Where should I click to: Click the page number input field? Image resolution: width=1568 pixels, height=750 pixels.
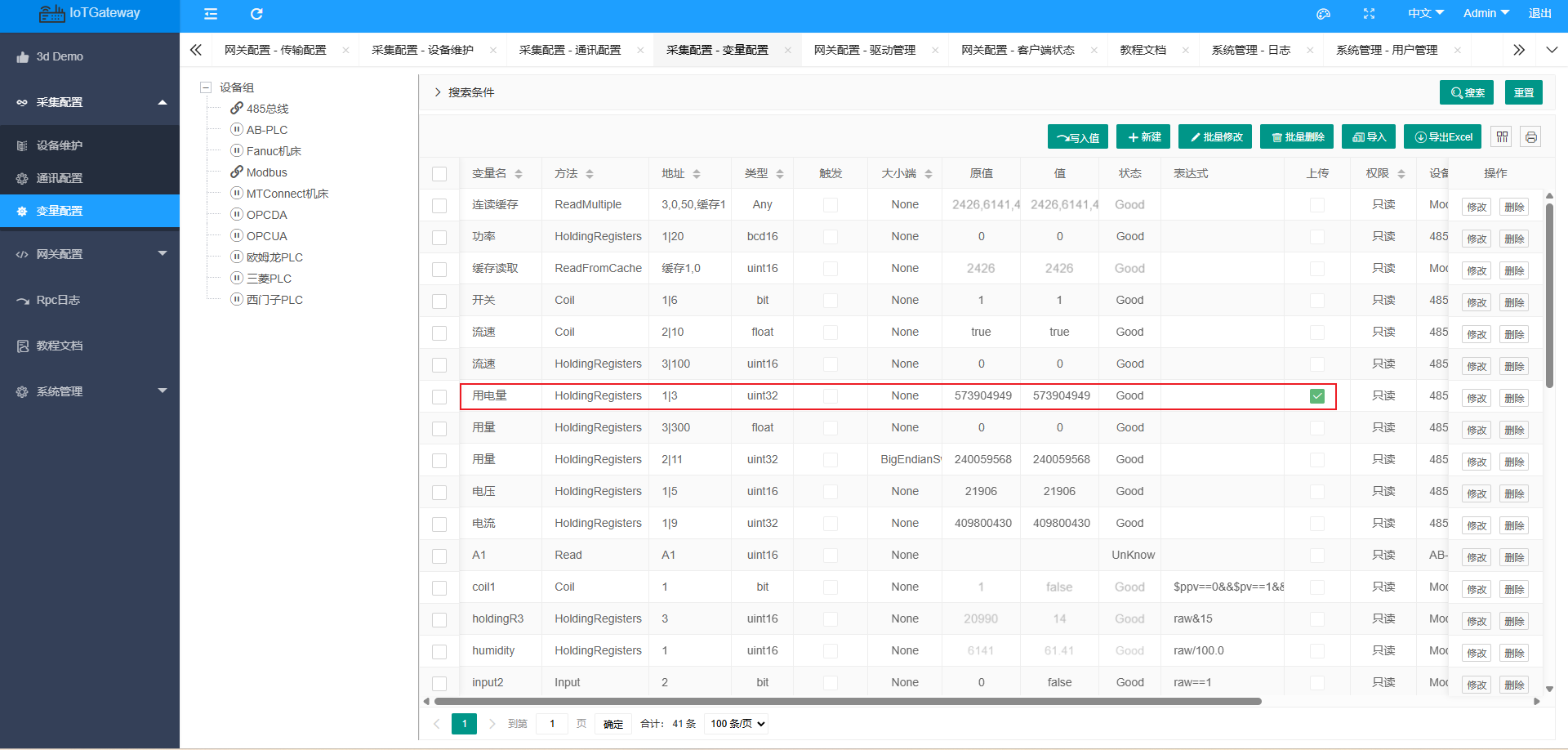552,723
